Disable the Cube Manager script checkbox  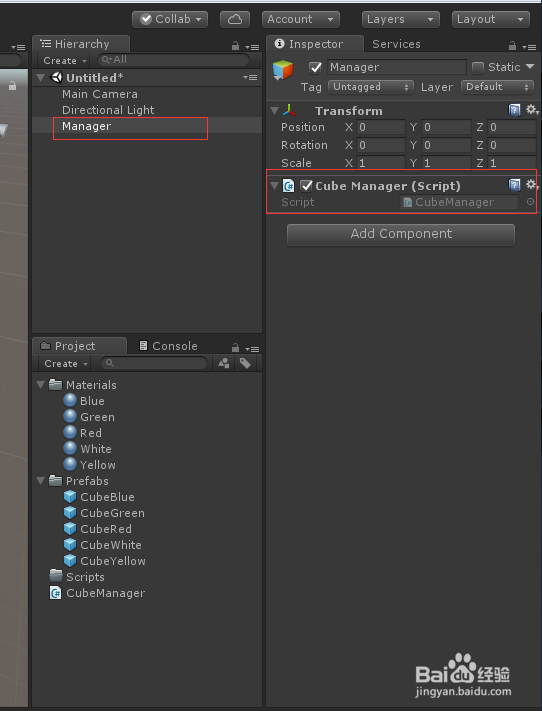(307, 185)
